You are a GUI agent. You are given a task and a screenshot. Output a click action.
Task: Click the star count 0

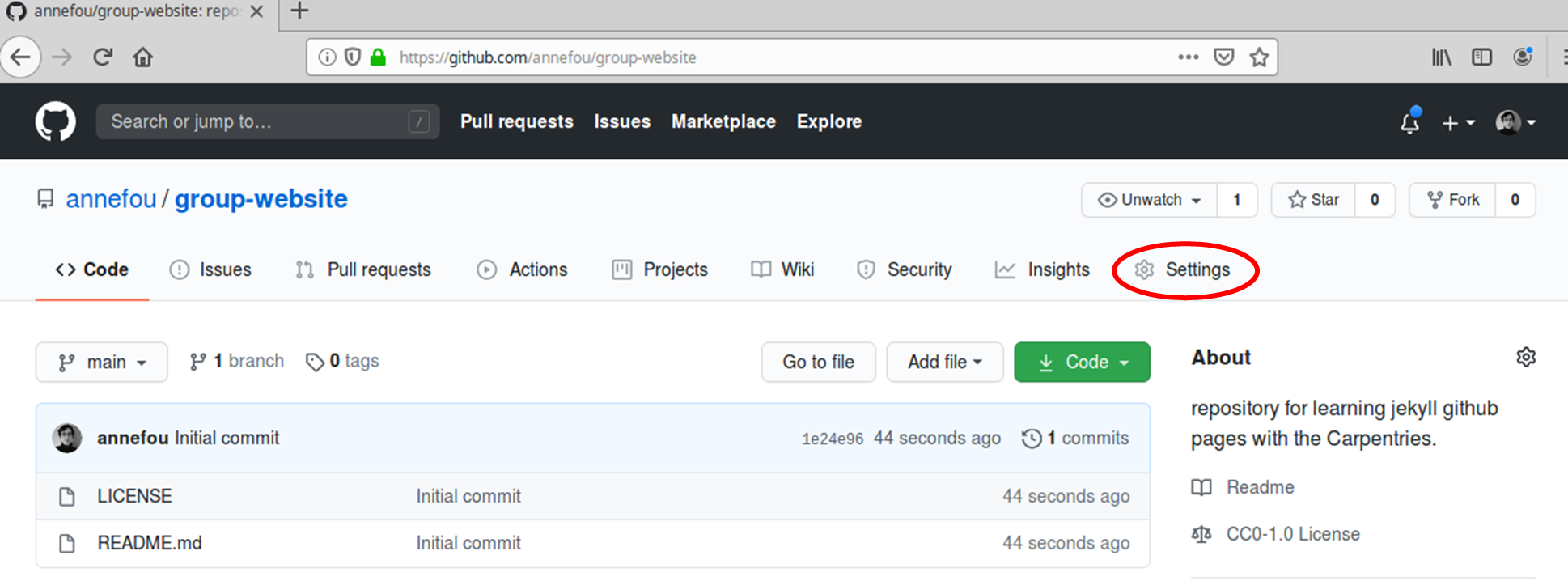[x=1375, y=200]
